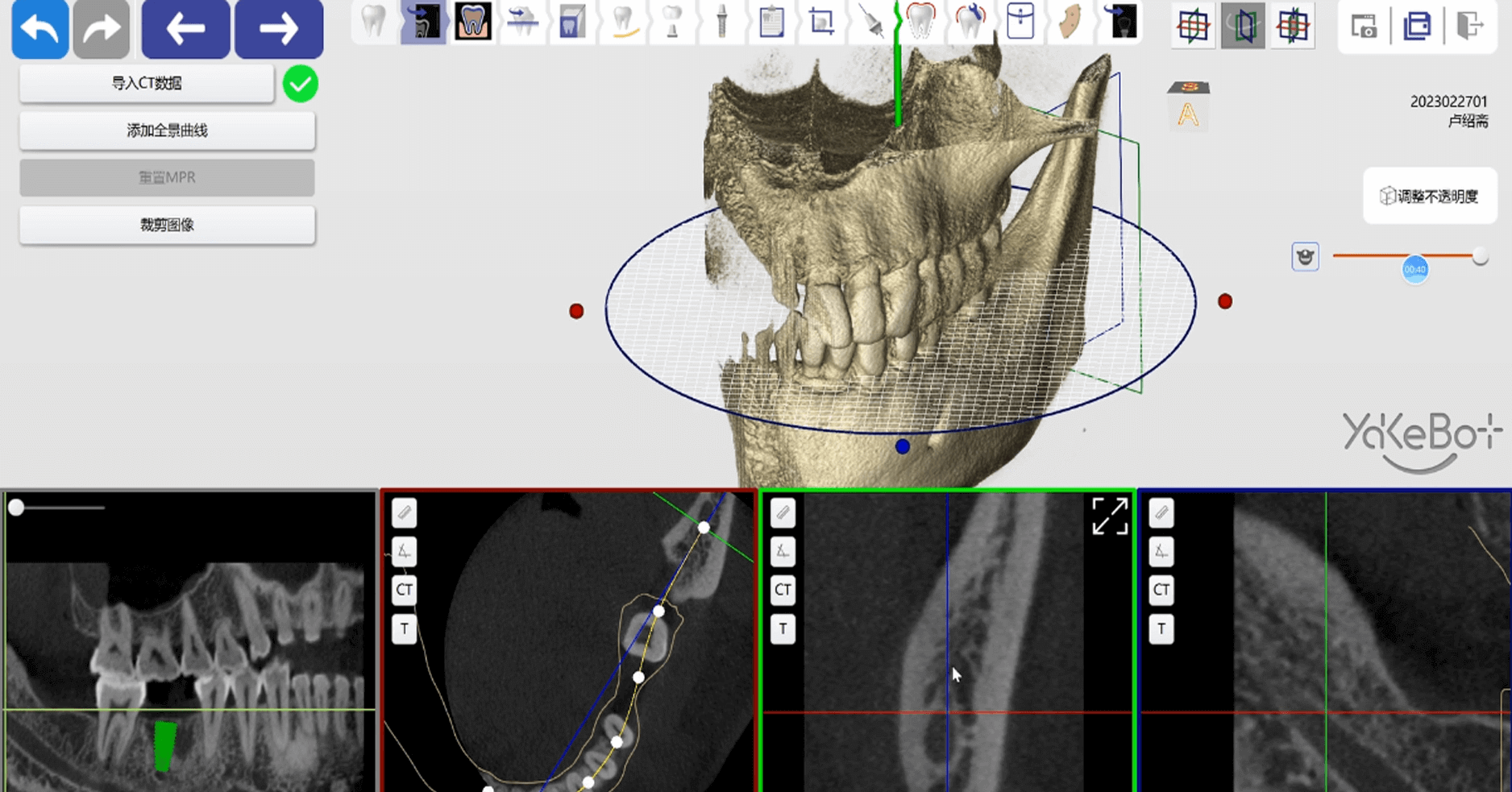Click the 添加全景曲线 button
1512x792 pixels.
click(x=167, y=131)
